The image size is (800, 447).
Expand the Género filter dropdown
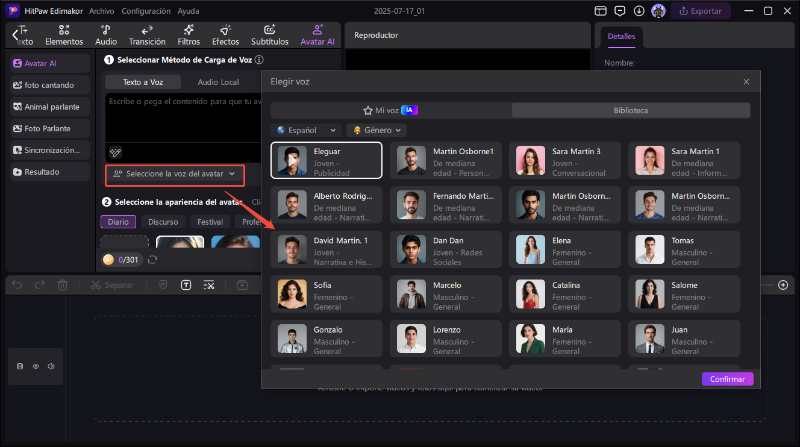click(x=376, y=130)
